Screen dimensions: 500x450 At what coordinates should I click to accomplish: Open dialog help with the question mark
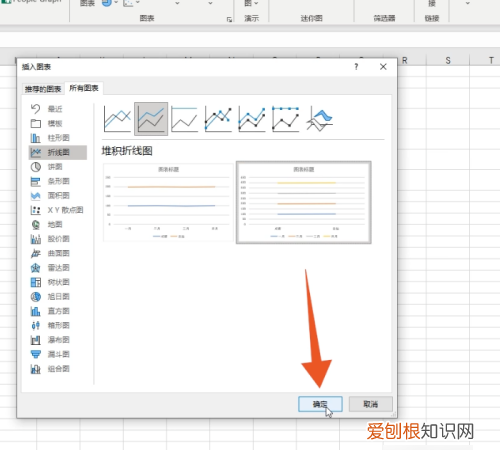click(x=356, y=67)
